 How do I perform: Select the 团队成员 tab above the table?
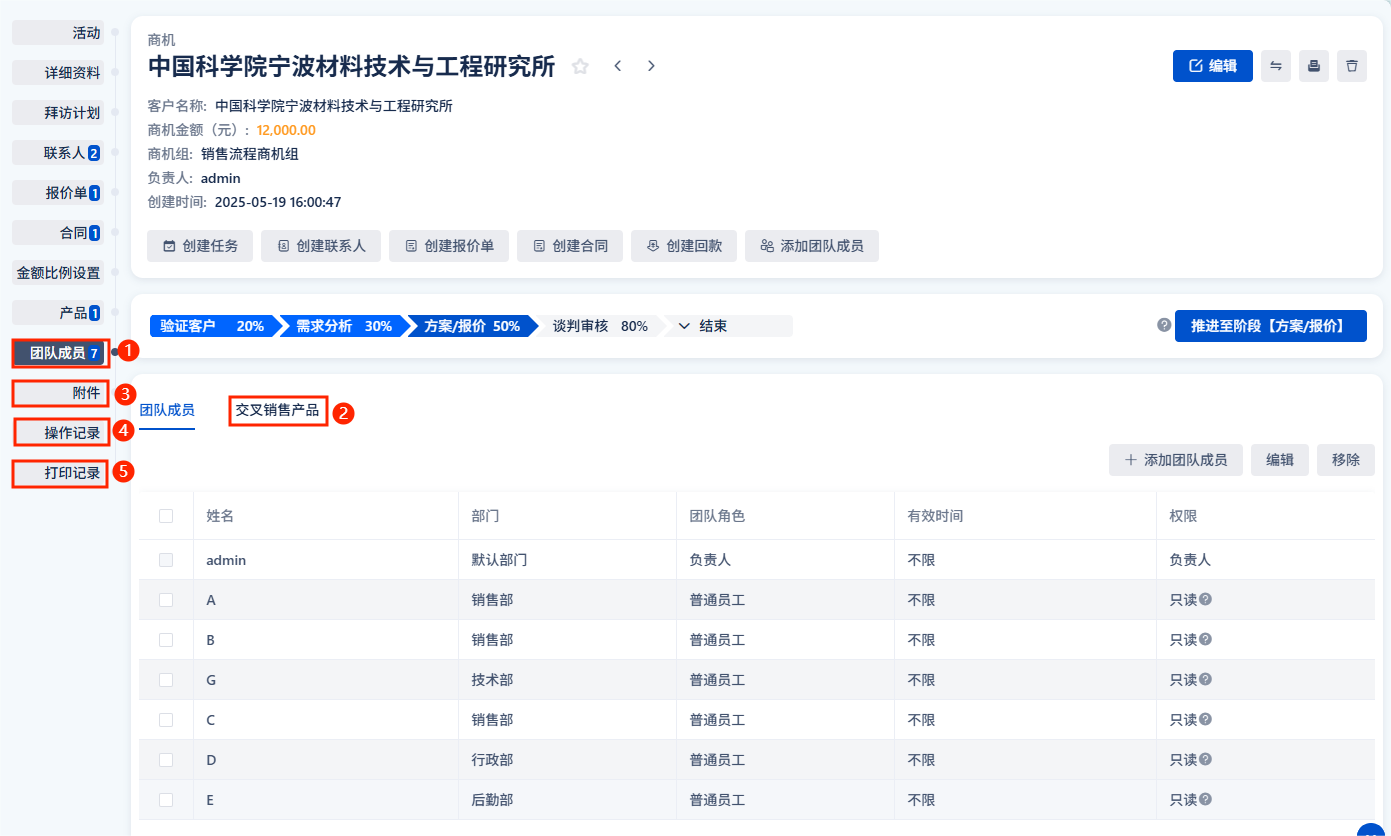point(167,410)
